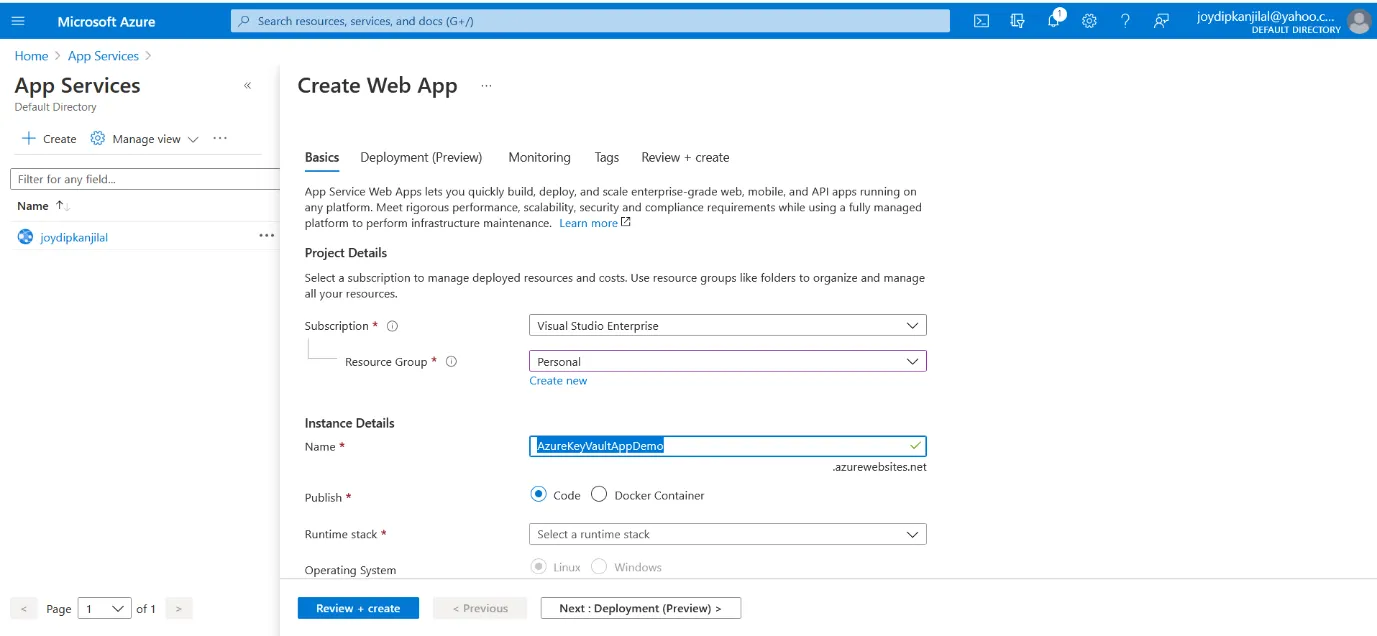Select the Docker Container publish option
Viewport: 1377px width, 636px height.
point(598,494)
